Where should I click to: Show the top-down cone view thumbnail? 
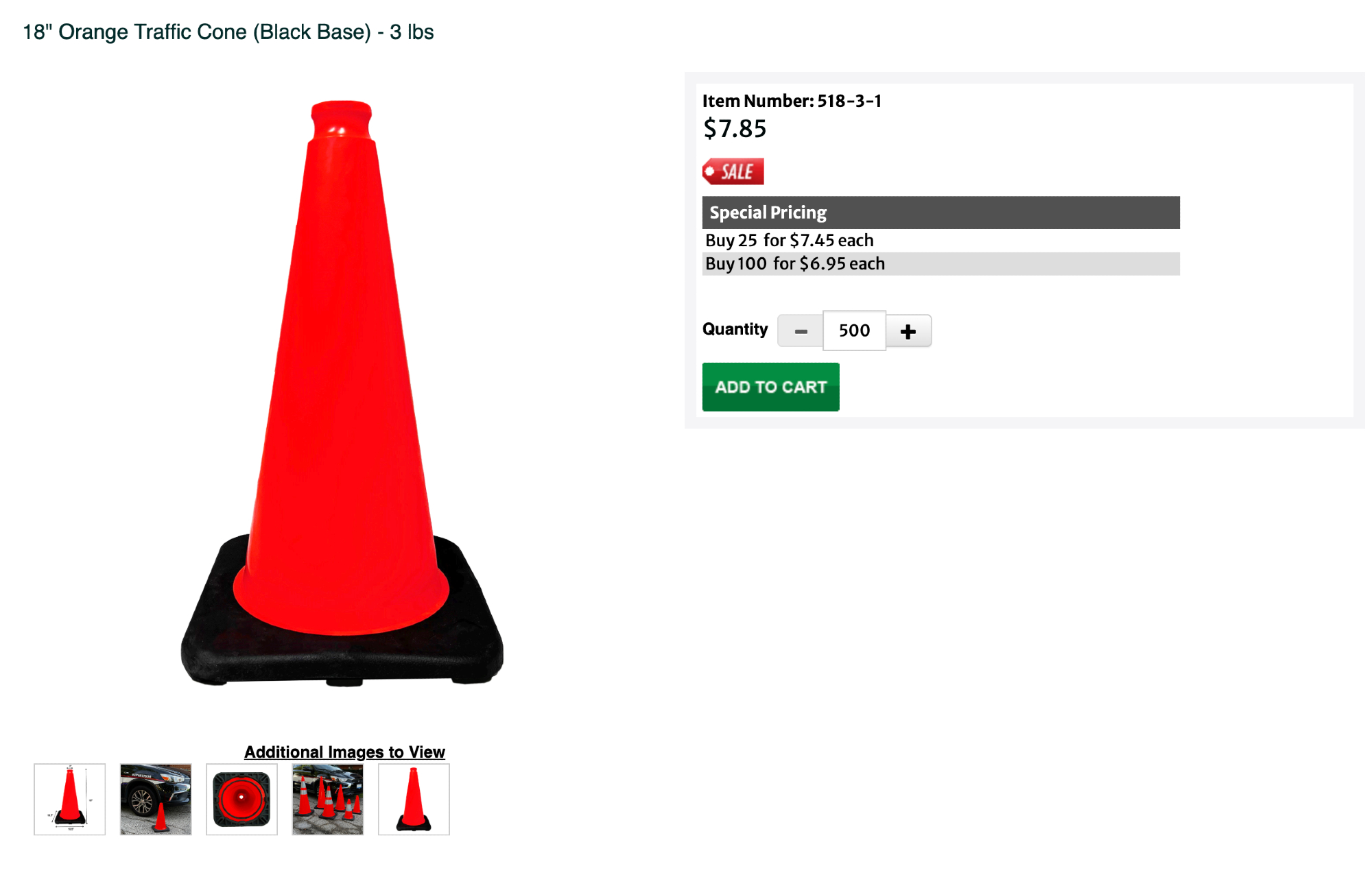[241, 800]
